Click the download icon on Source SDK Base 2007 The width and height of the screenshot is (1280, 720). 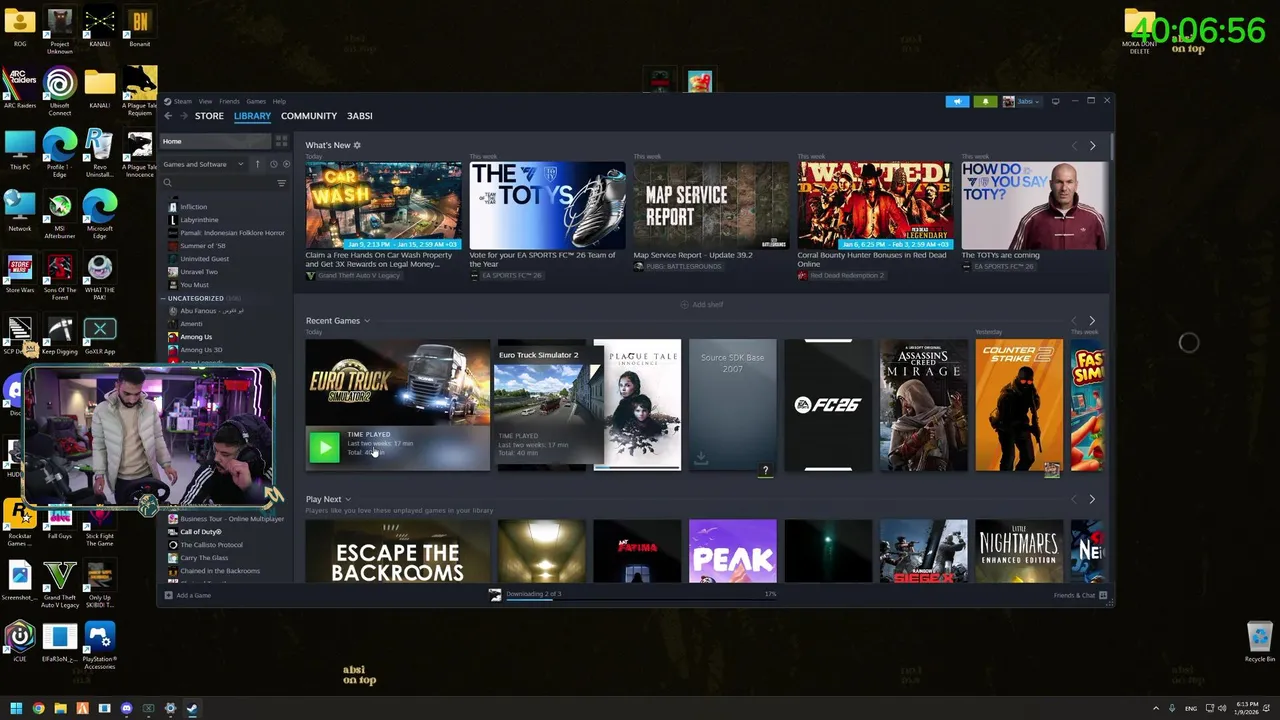pos(701,457)
